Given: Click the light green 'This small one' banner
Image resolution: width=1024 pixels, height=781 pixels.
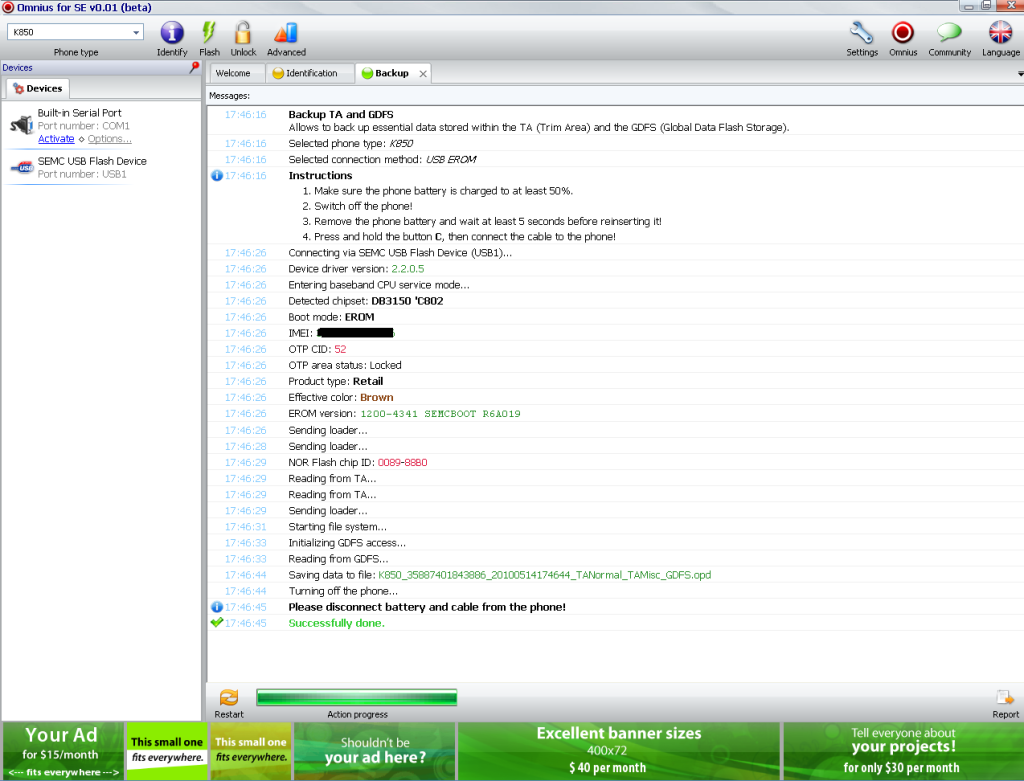Looking at the screenshot, I should pos(167,752).
